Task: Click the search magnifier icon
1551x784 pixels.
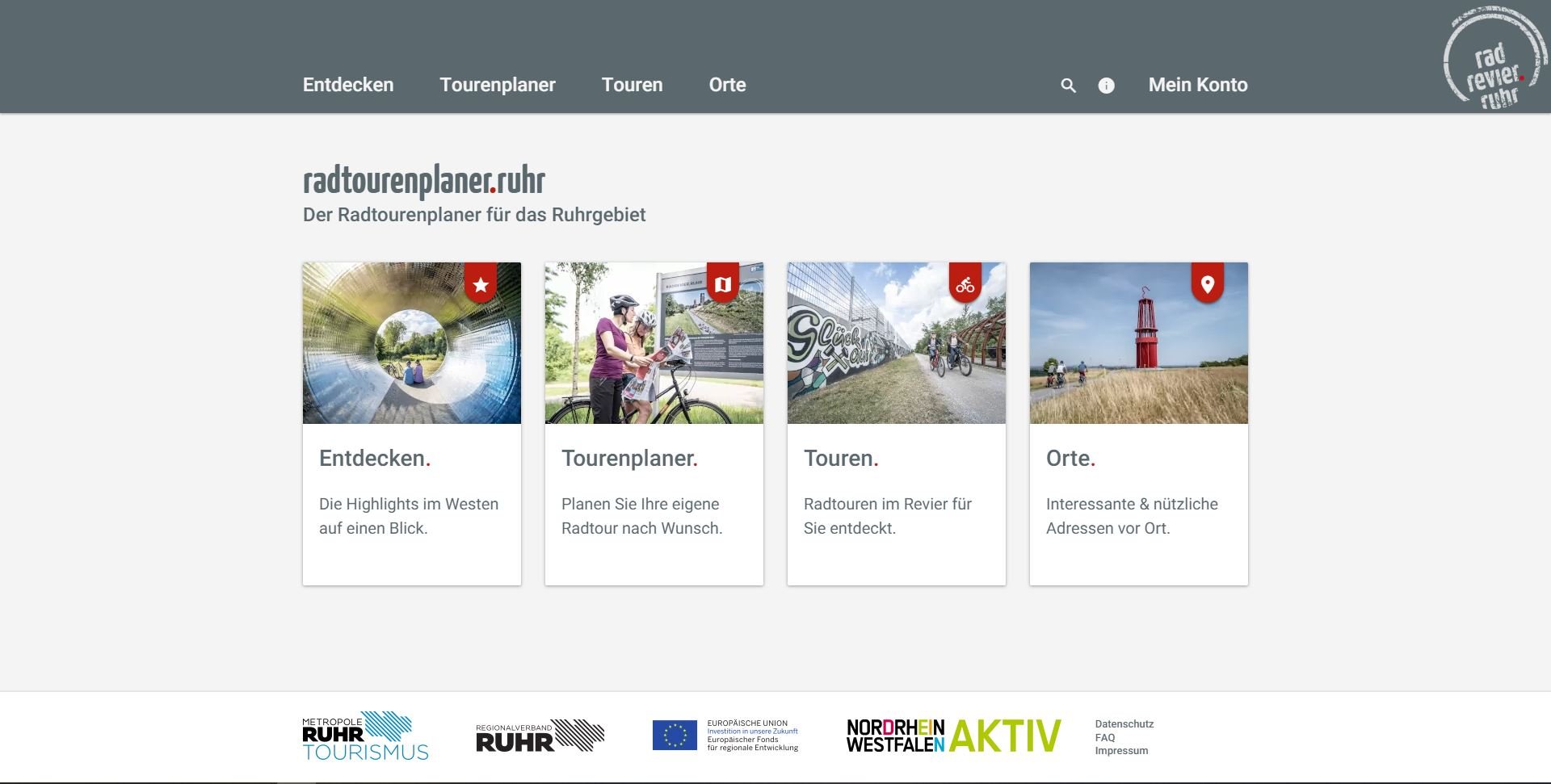Action: (1068, 86)
